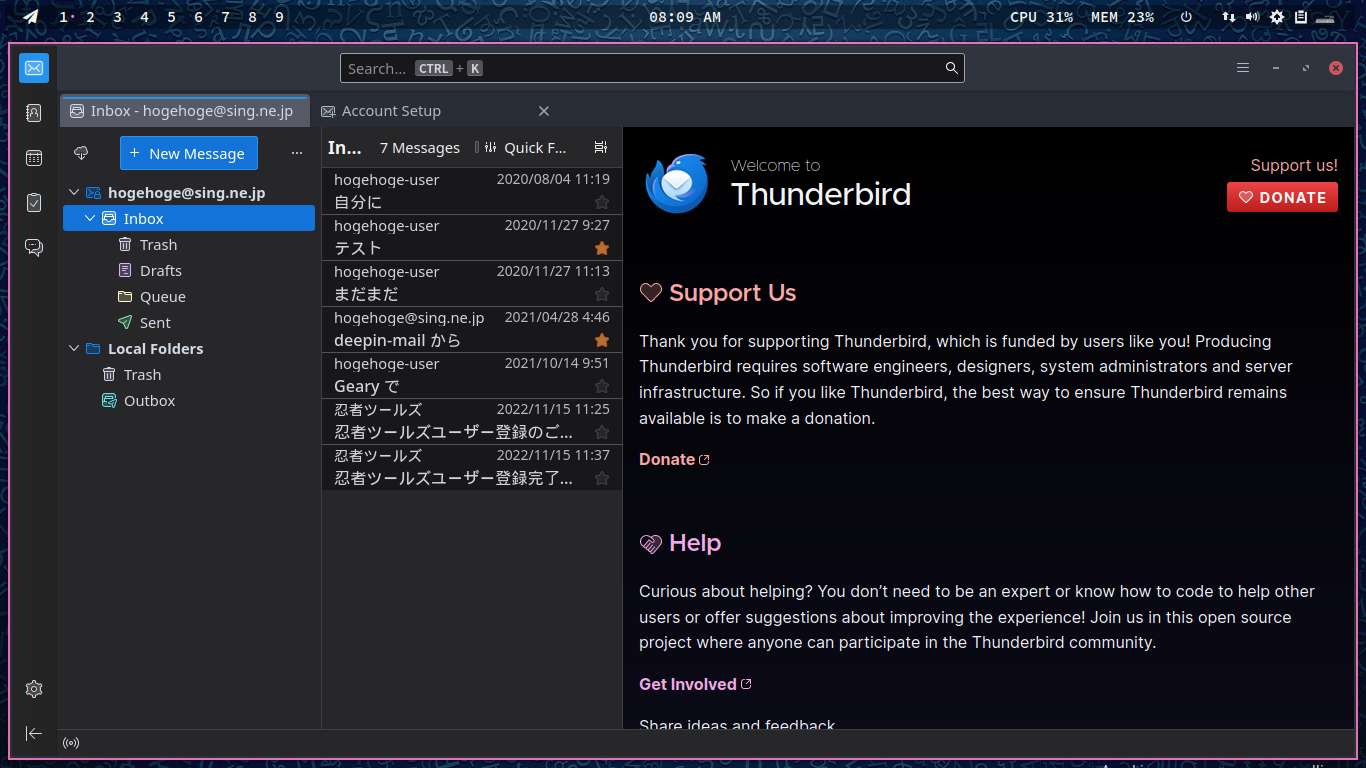This screenshot has height=768, width=1366.
Task: Switch to the Account Setup tab
Action: 436,111
